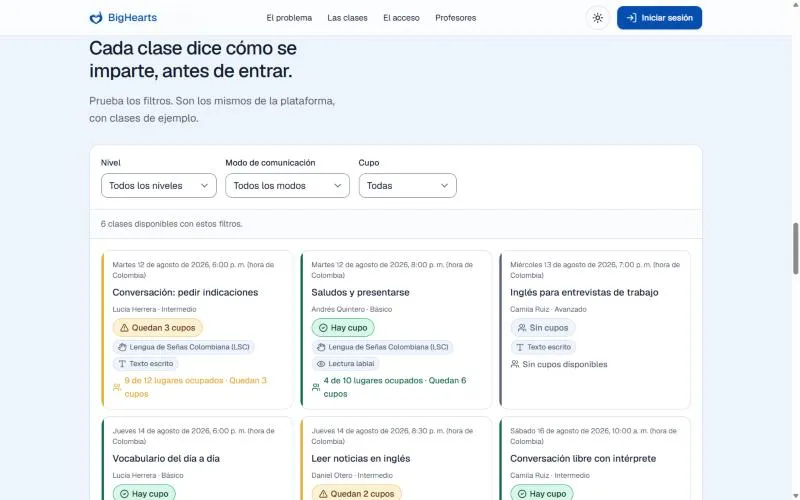Click the hand icon in Conversación: pedir indicaciones card

point(122,347)
